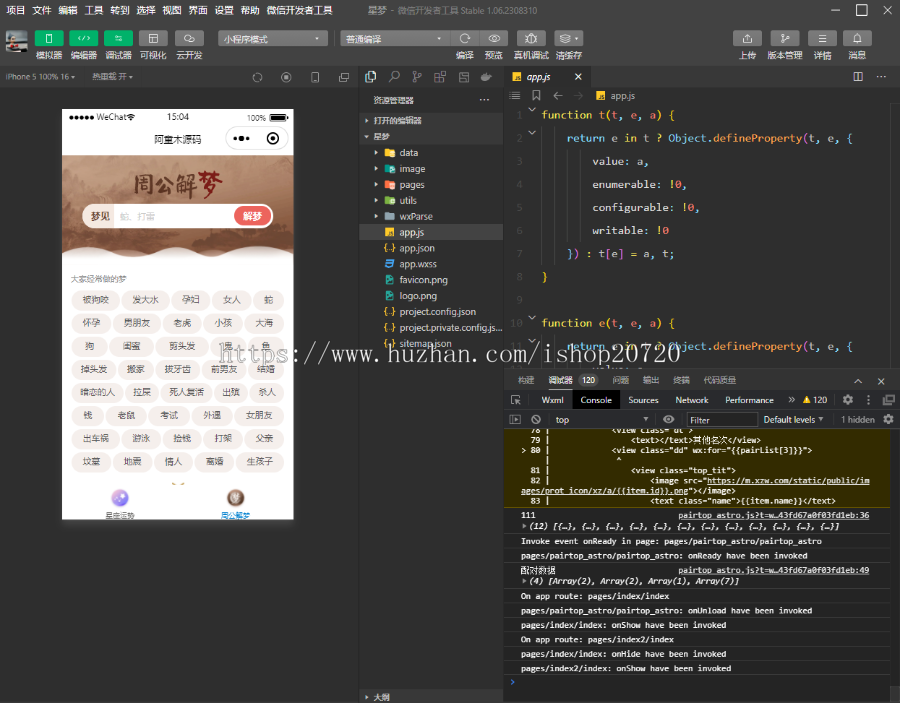900x703 pixels.
Task: Toggle the editor (编辑器) panel button
Action: [x=84, y=38]
